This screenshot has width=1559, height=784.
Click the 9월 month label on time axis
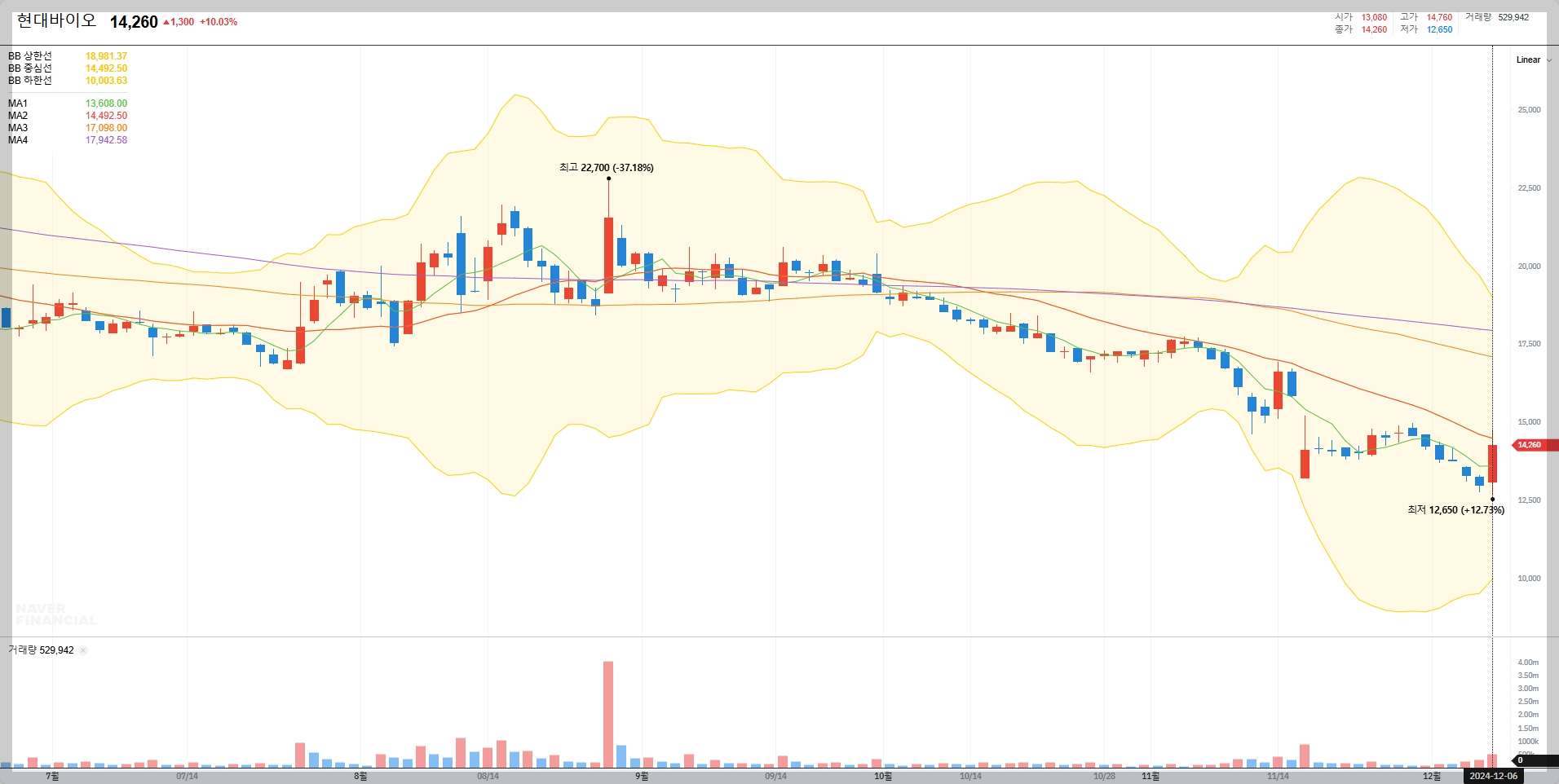(x=642, y=776)
